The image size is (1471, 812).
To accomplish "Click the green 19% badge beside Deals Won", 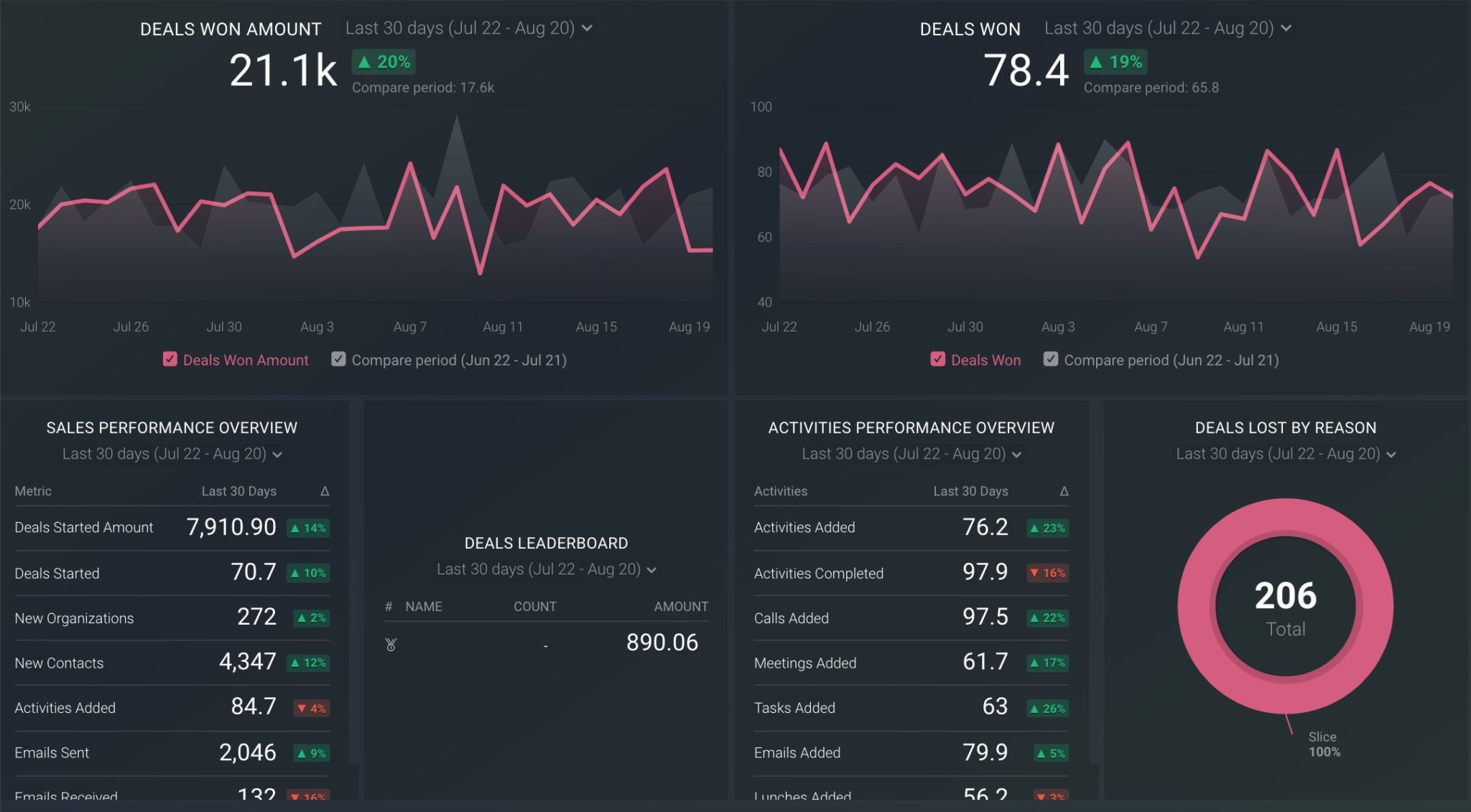I will pos(1115,62).
